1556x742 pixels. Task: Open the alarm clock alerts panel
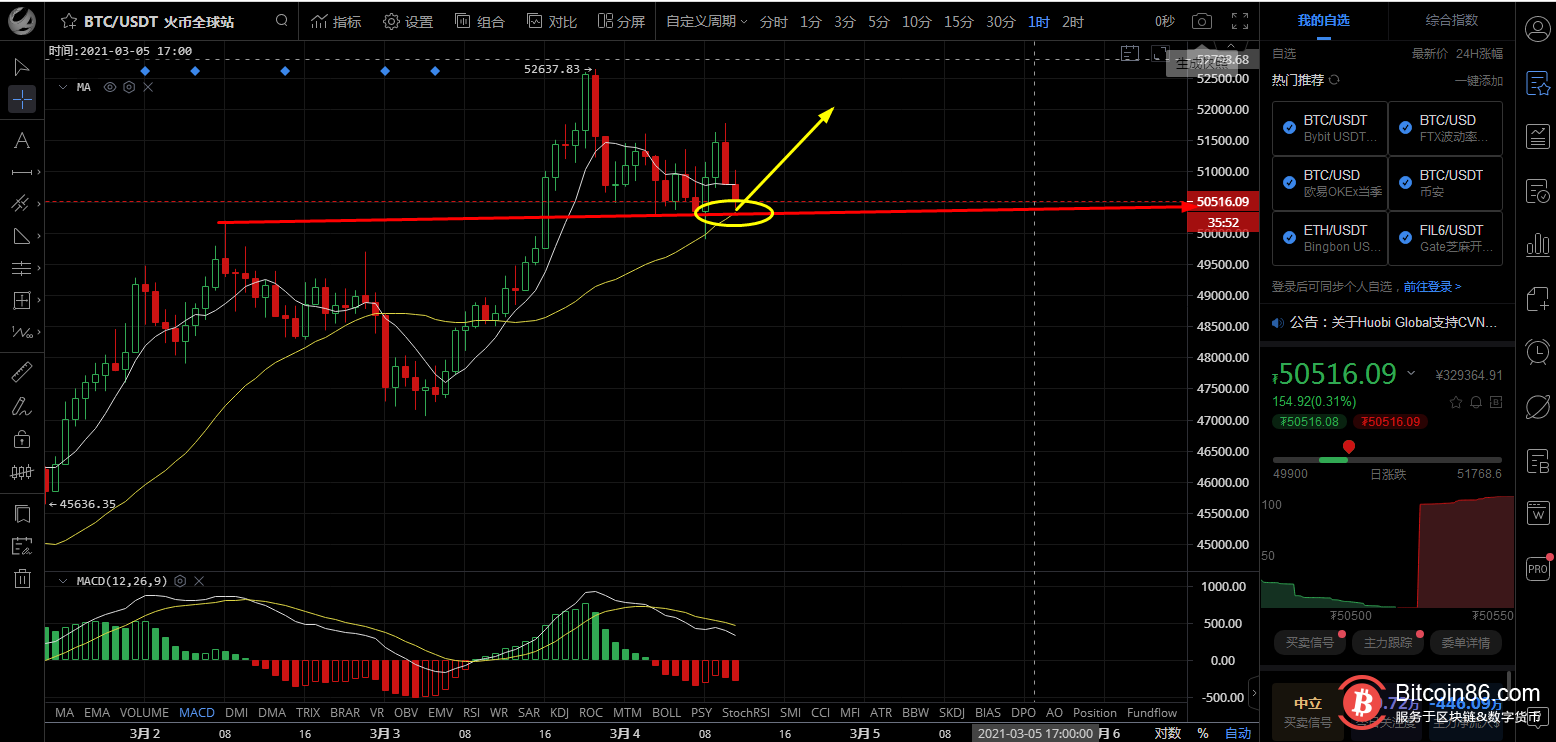click(x=1537, y=351)
